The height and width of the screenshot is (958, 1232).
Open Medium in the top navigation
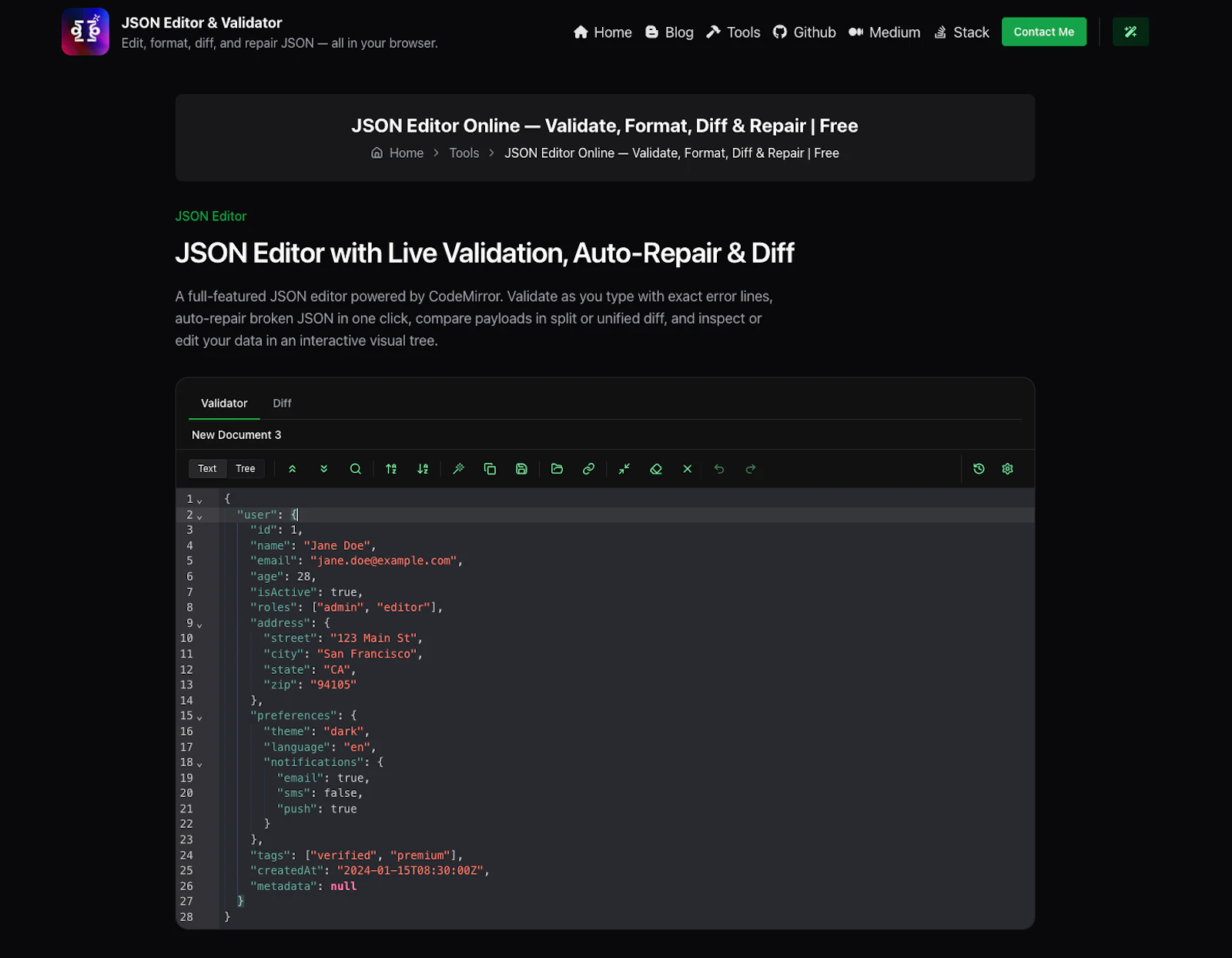[x=884, y=32]
